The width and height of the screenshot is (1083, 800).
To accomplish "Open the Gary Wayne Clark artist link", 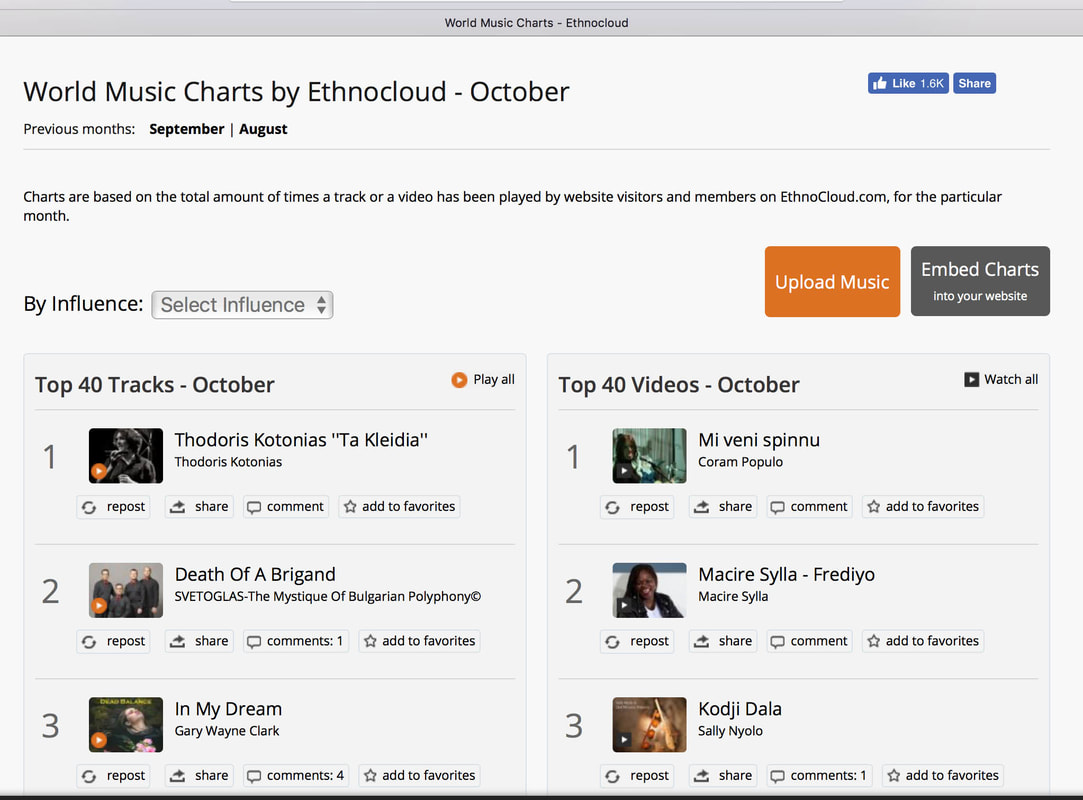I will click(227, 731).
